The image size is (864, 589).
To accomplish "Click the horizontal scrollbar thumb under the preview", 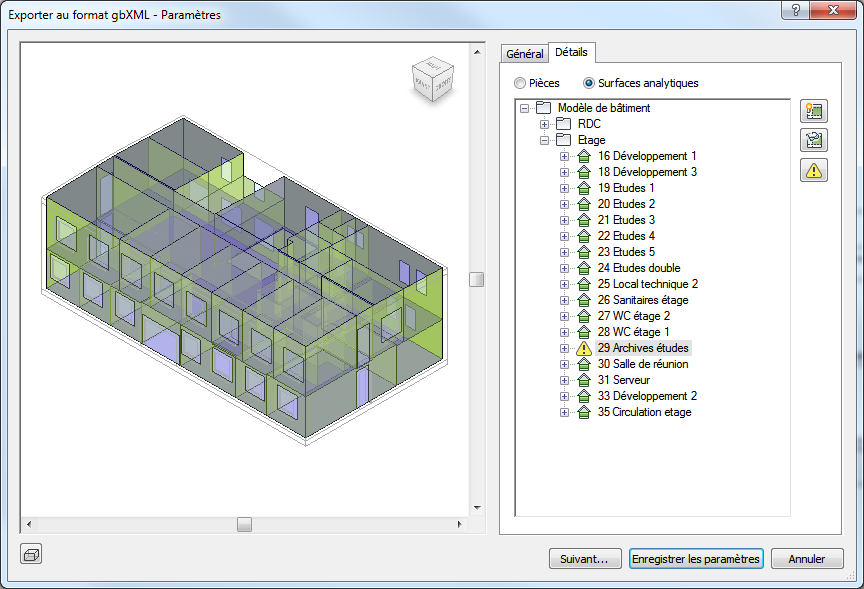I will (244, 524).
